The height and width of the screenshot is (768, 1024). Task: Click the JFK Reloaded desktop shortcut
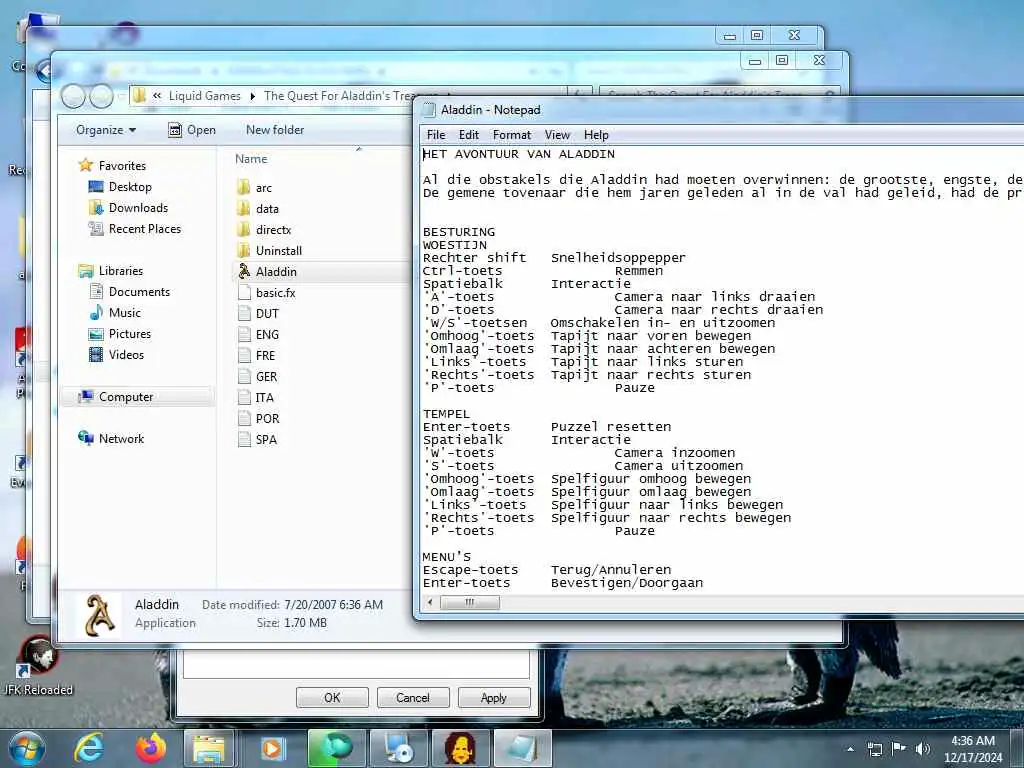pos(38,666)
